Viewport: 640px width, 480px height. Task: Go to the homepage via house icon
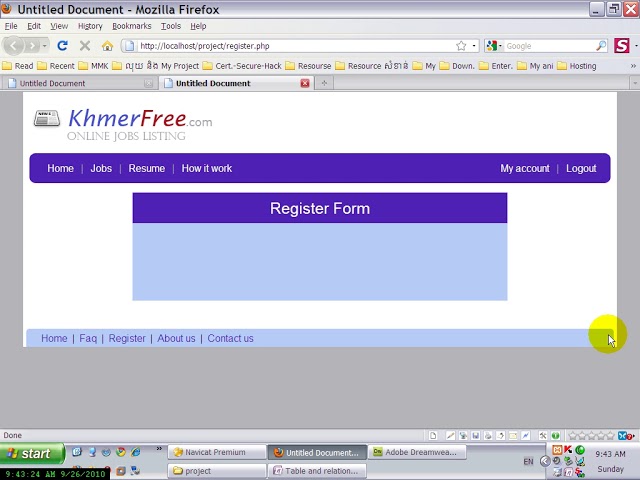point(107,46)
